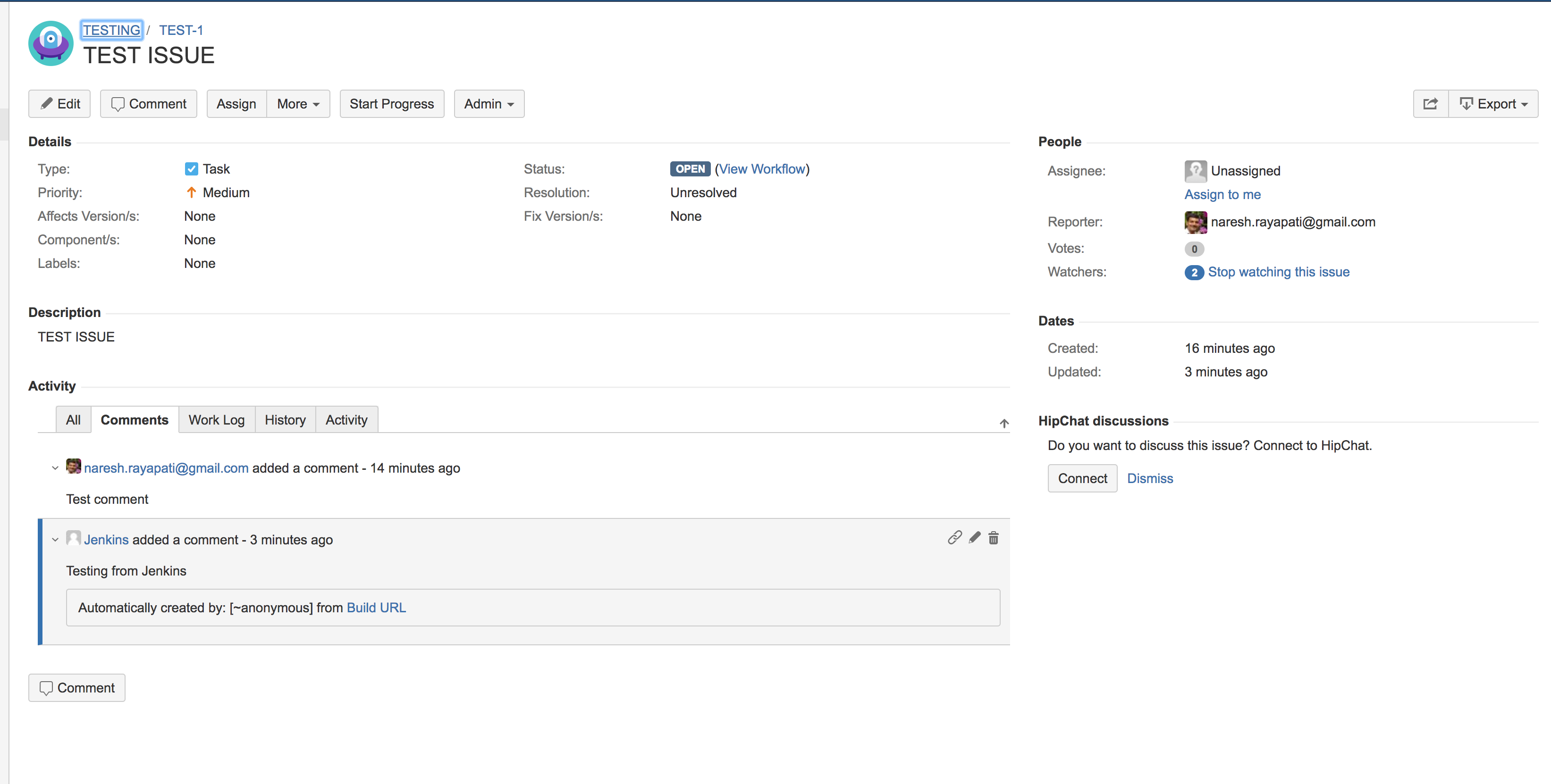Screen dimensions: 1551x784
Task: Click the sort order arrow above comments
Action: point(1003,424)
